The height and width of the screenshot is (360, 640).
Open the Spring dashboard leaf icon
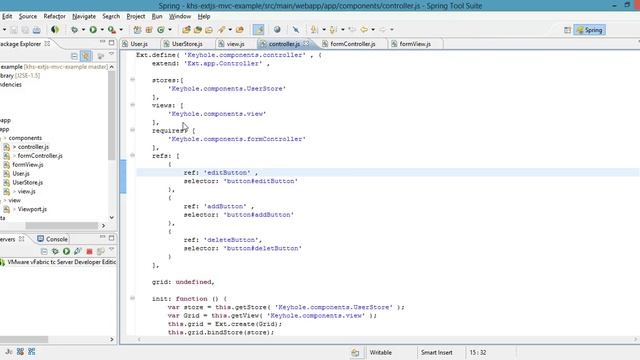(x=55, y=29)
